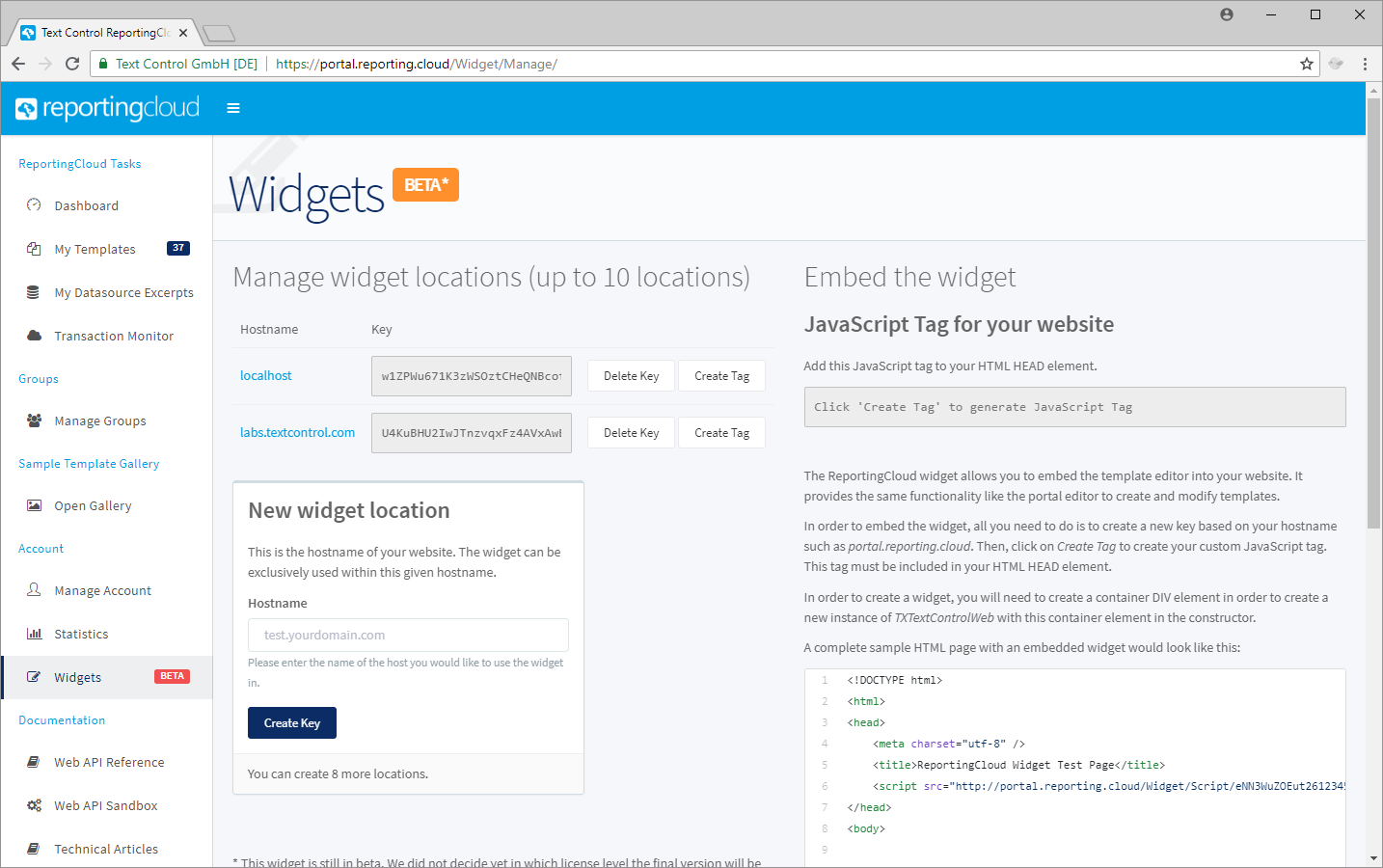Click the reportingcloud logo
Screen dimensions: 1383x868
coord(107,108)
